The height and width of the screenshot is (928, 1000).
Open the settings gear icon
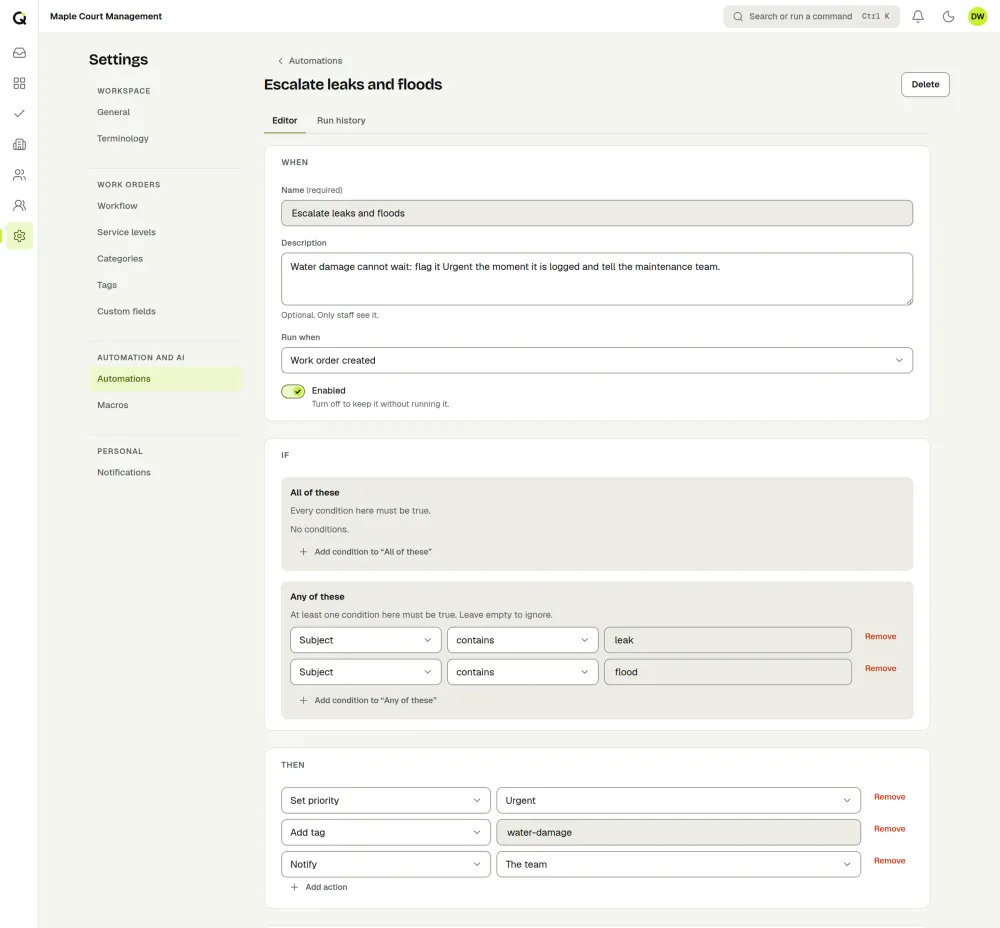19,236
